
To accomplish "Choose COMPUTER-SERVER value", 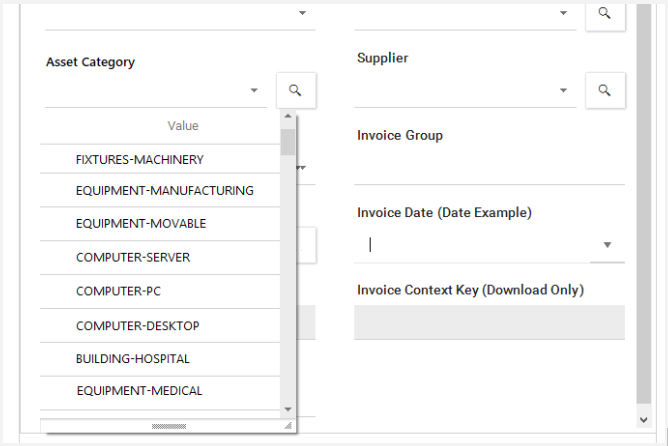I will click(x=160, y=258).
